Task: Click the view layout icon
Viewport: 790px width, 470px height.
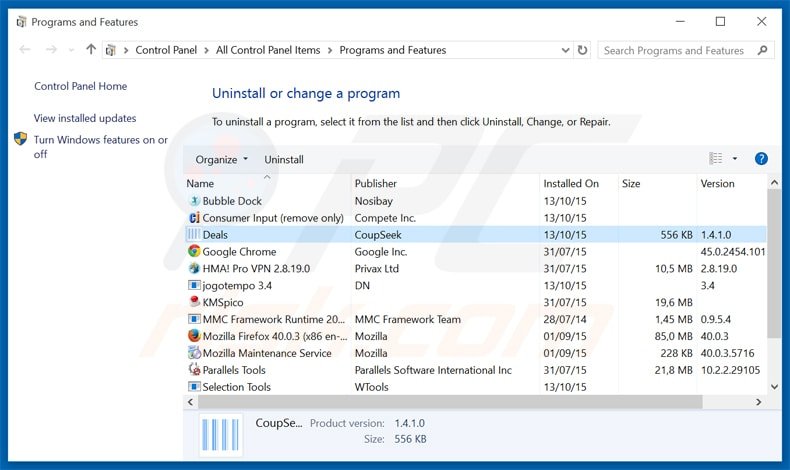Action: tap(715, 159)
